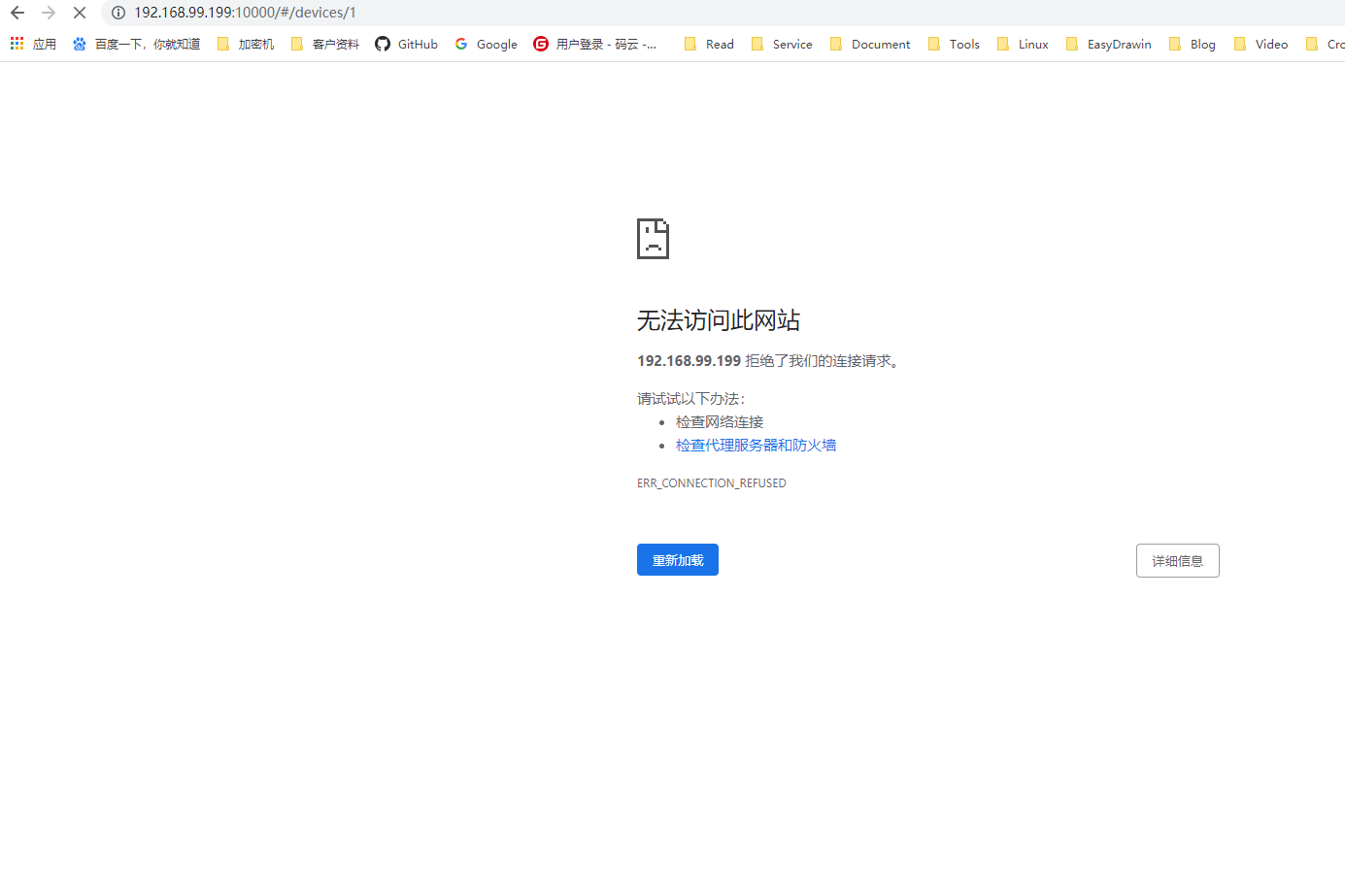Open the Gitee user login bookmark
The height and width of the screenshot is (896, 1345).
tap(595, 44)
